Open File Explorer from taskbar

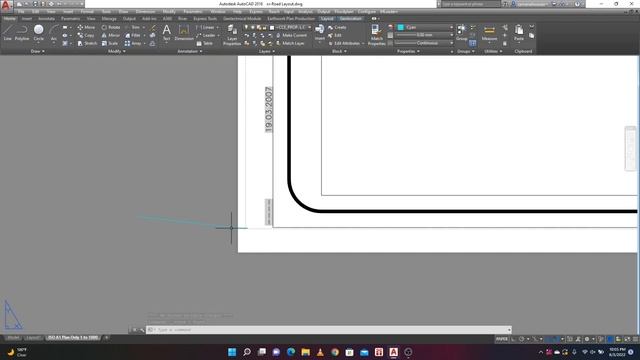tap(305, 352)
